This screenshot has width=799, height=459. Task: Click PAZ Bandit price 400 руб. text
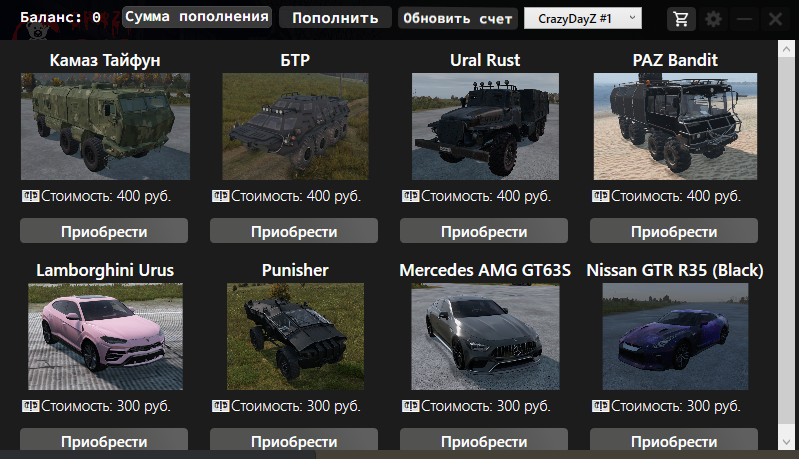tap(676, 196)
